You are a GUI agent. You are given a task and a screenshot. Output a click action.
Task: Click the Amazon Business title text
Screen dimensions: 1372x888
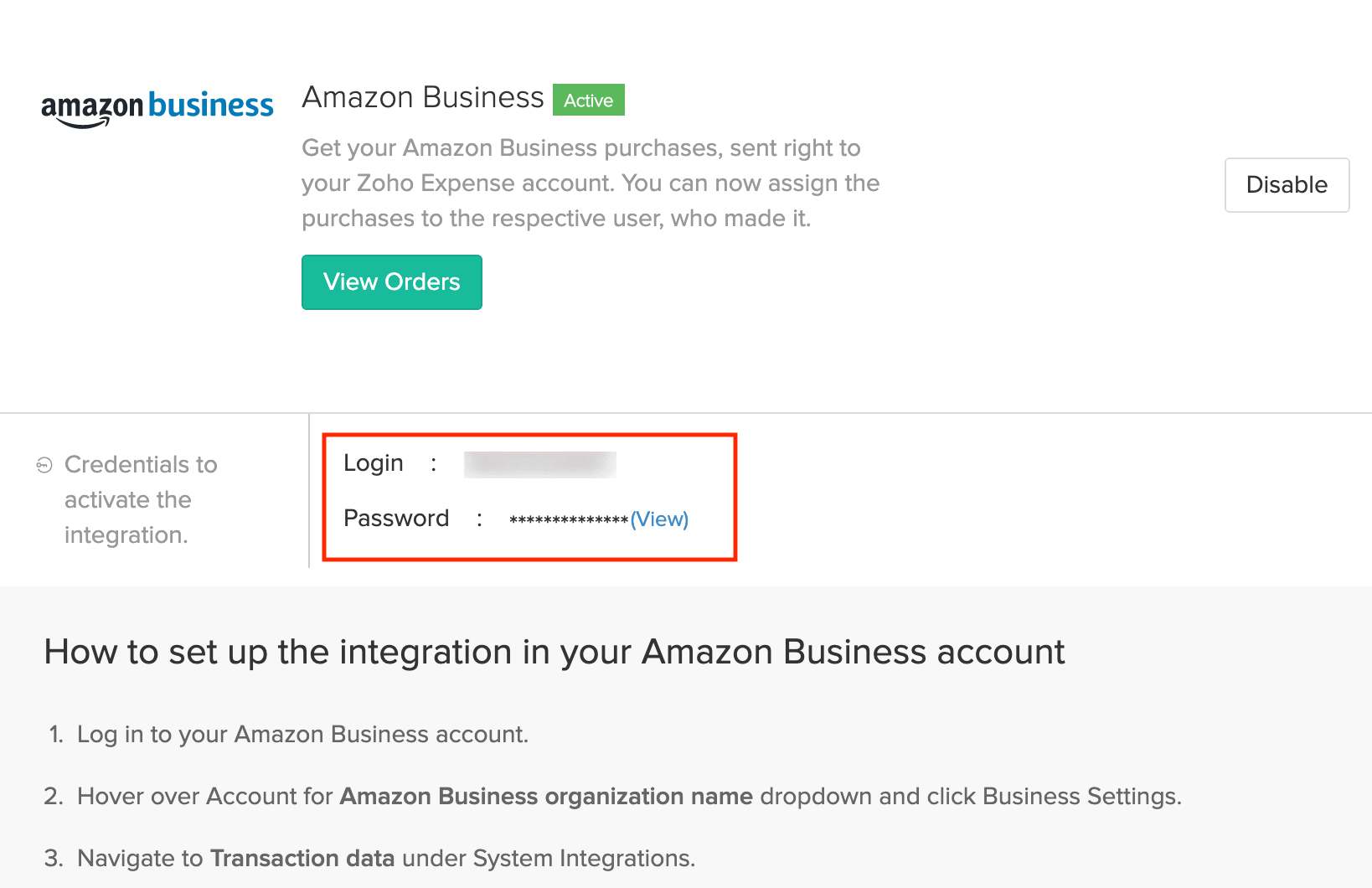pos(422,98)
